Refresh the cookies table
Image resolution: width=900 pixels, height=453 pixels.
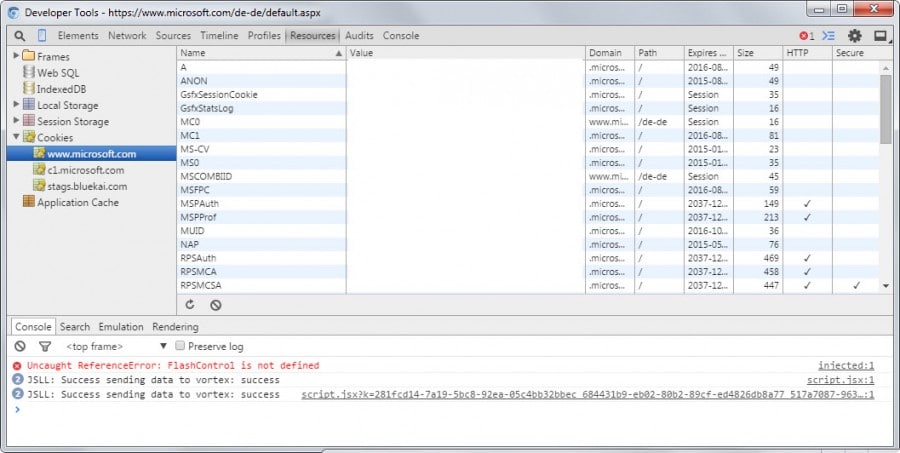coord(190,305)
